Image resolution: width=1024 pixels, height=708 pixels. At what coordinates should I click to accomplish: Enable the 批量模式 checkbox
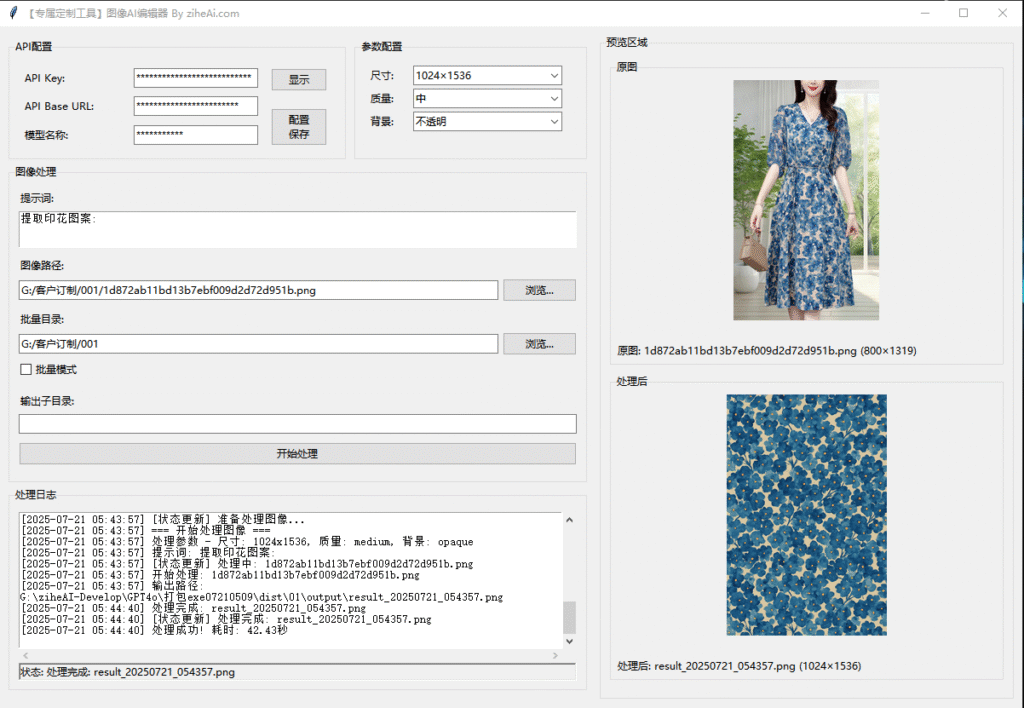coord(26,370)
